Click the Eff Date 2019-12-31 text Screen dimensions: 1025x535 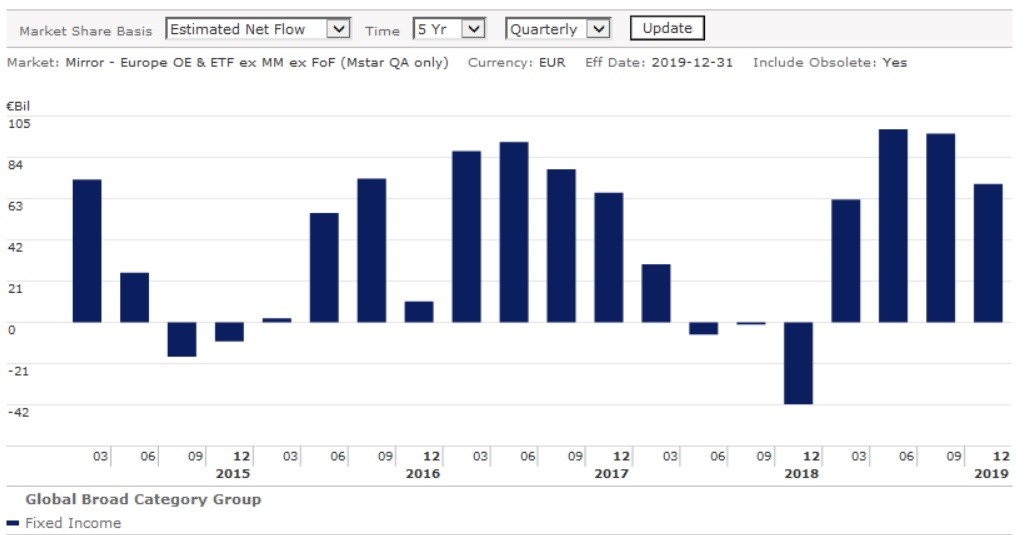click(x=659, y=63)
